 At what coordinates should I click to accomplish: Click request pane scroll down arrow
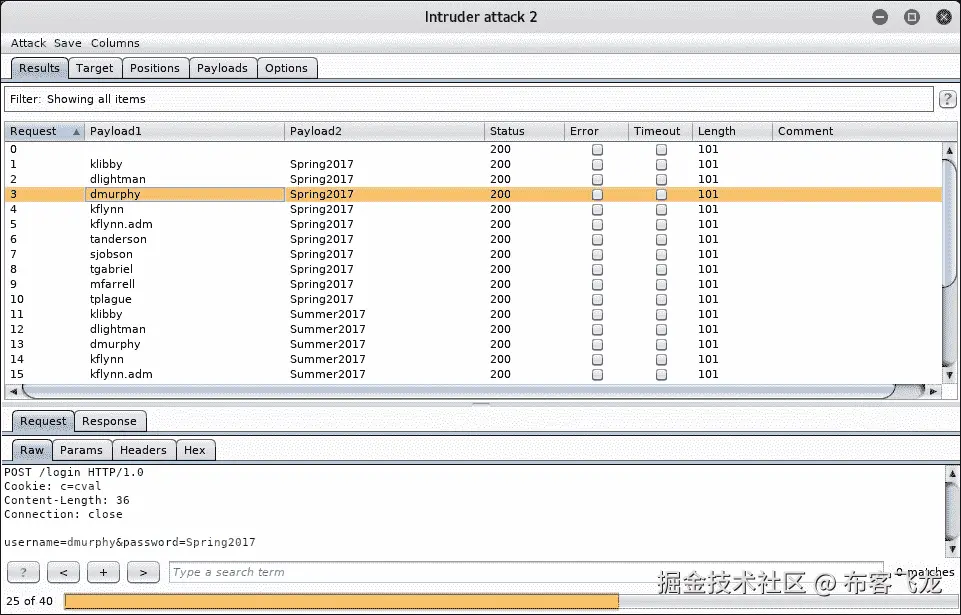952,549
